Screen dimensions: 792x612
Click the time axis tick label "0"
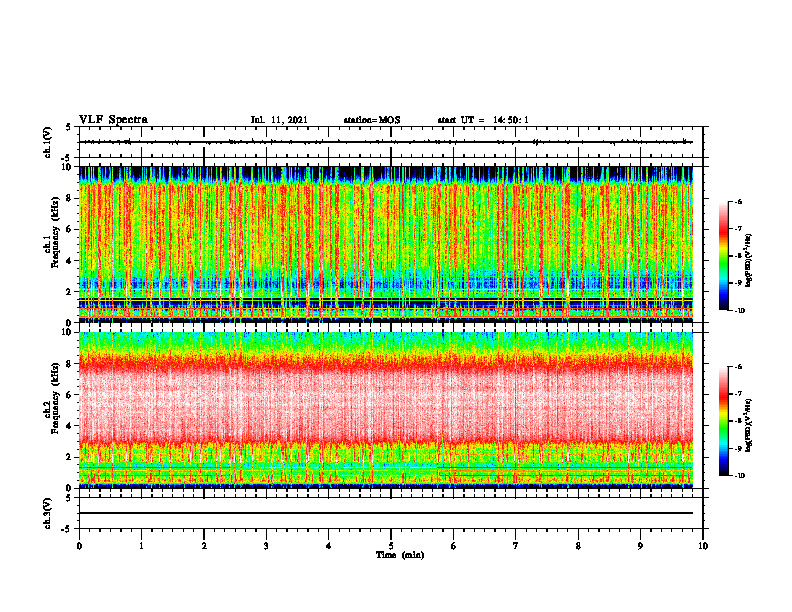point(79,546)
